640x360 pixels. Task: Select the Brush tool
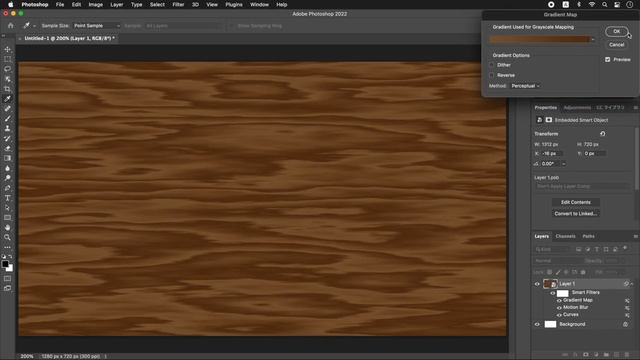click(x=7, y=118)
